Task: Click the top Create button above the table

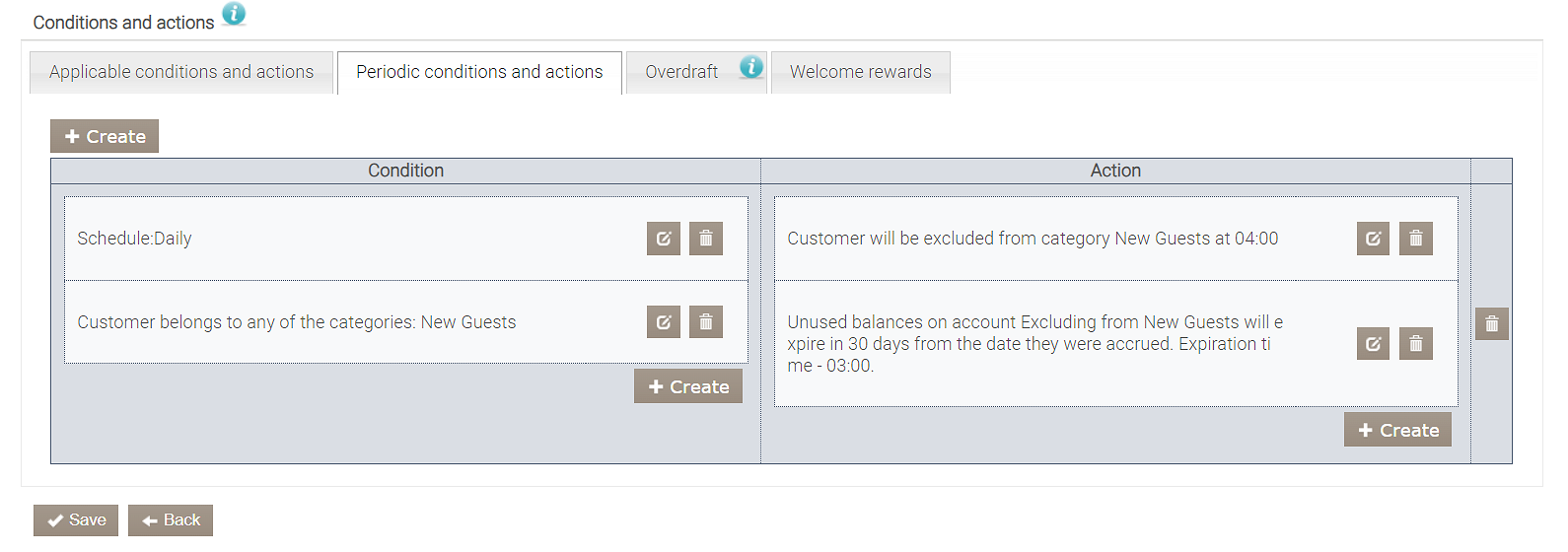Action: point(105,137)
